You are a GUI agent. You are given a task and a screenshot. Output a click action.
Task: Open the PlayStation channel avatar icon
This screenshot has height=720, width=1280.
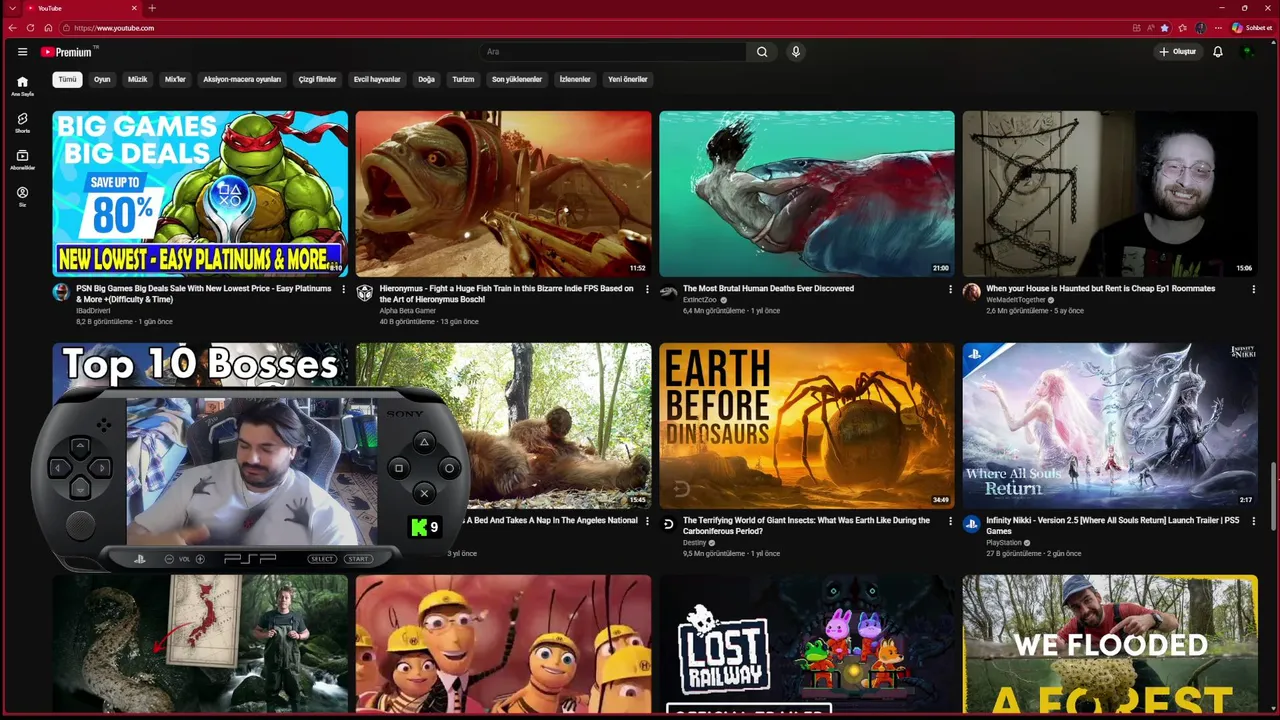971,524
